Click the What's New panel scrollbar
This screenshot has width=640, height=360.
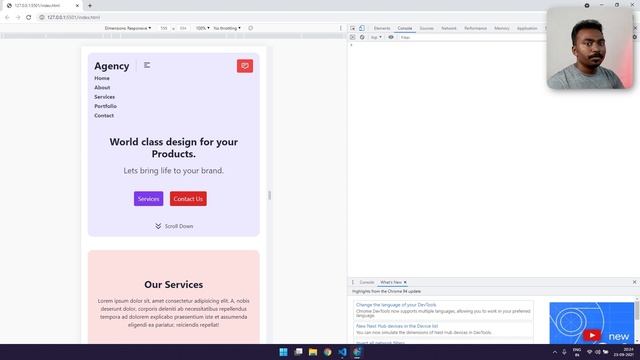[637, 311]
